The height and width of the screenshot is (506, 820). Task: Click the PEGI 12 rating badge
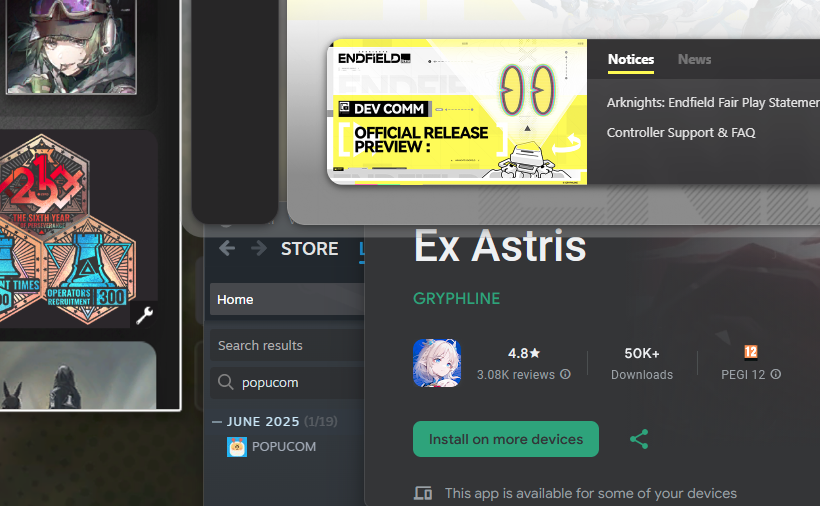[751, 352]
